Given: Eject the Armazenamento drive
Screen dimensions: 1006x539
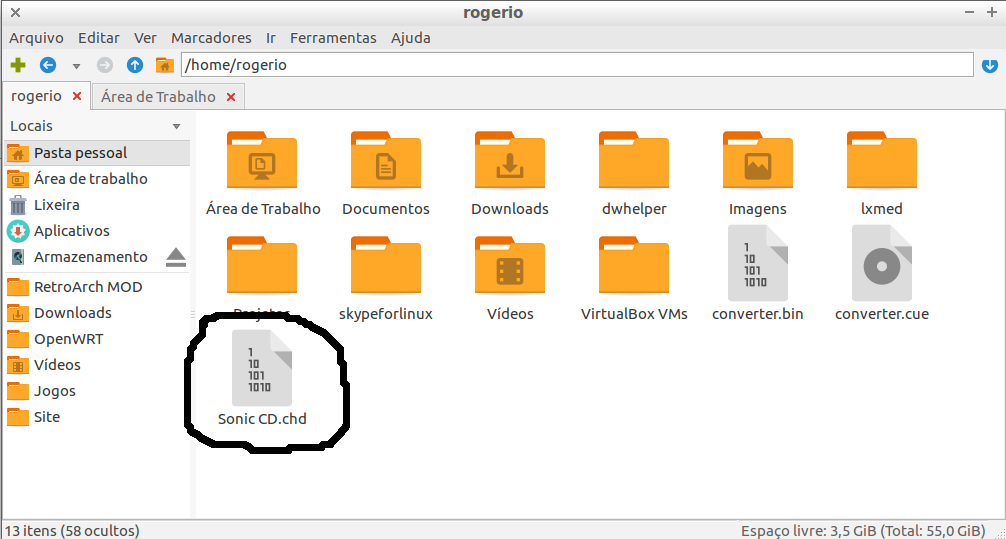Looking at the screenshot, I should [x=176, y=257].
